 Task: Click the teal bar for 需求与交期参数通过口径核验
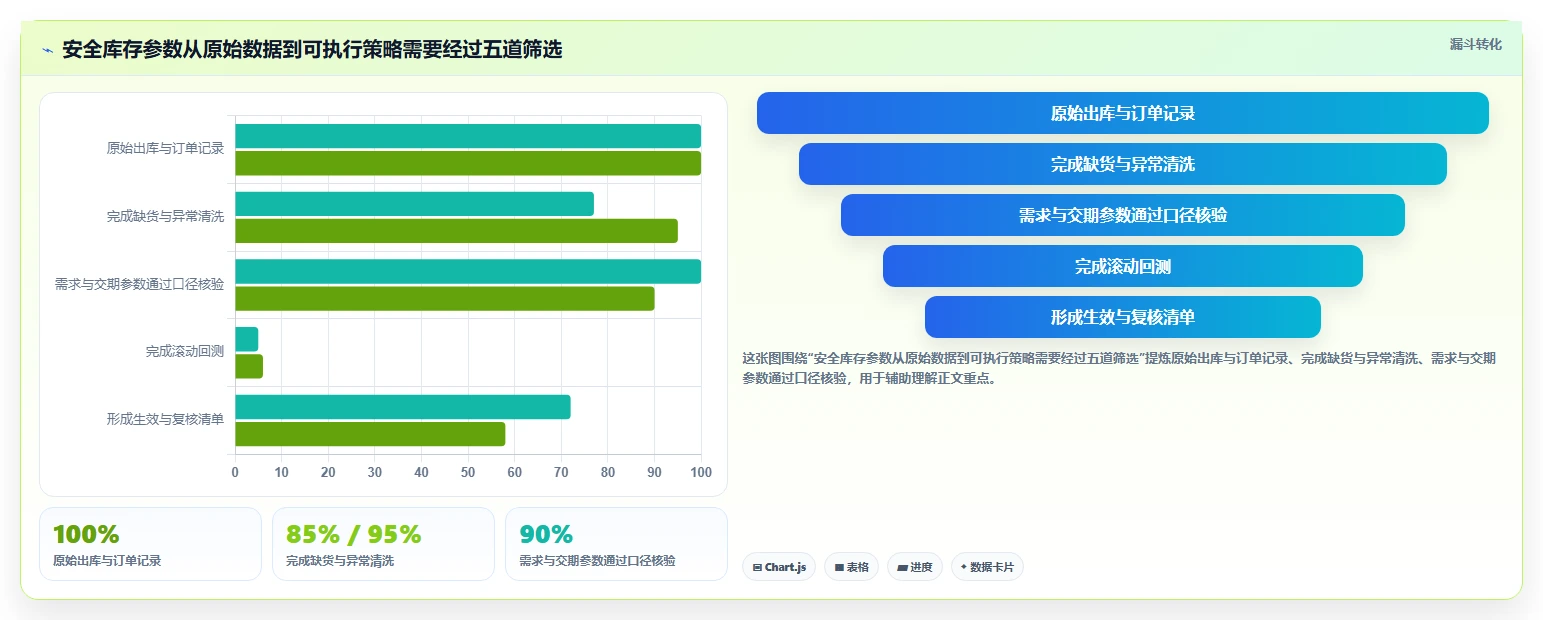pos(468,271)
